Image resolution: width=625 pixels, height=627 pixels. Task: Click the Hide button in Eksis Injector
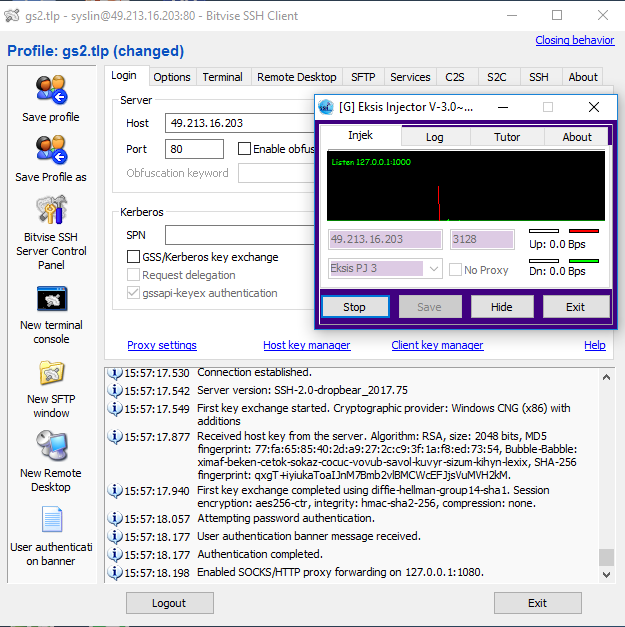[x=502, y=307]
